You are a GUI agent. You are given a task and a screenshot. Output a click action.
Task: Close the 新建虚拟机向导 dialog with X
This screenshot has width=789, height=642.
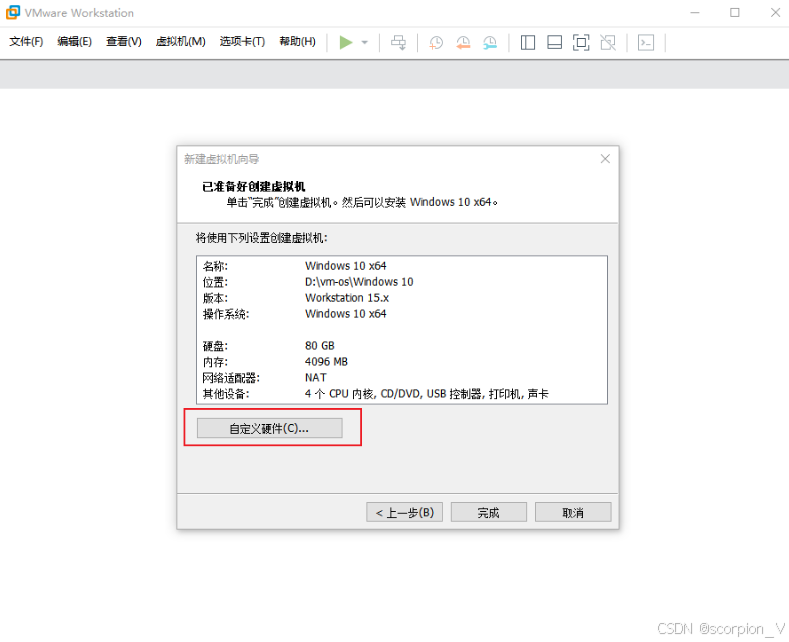[605, 159]
